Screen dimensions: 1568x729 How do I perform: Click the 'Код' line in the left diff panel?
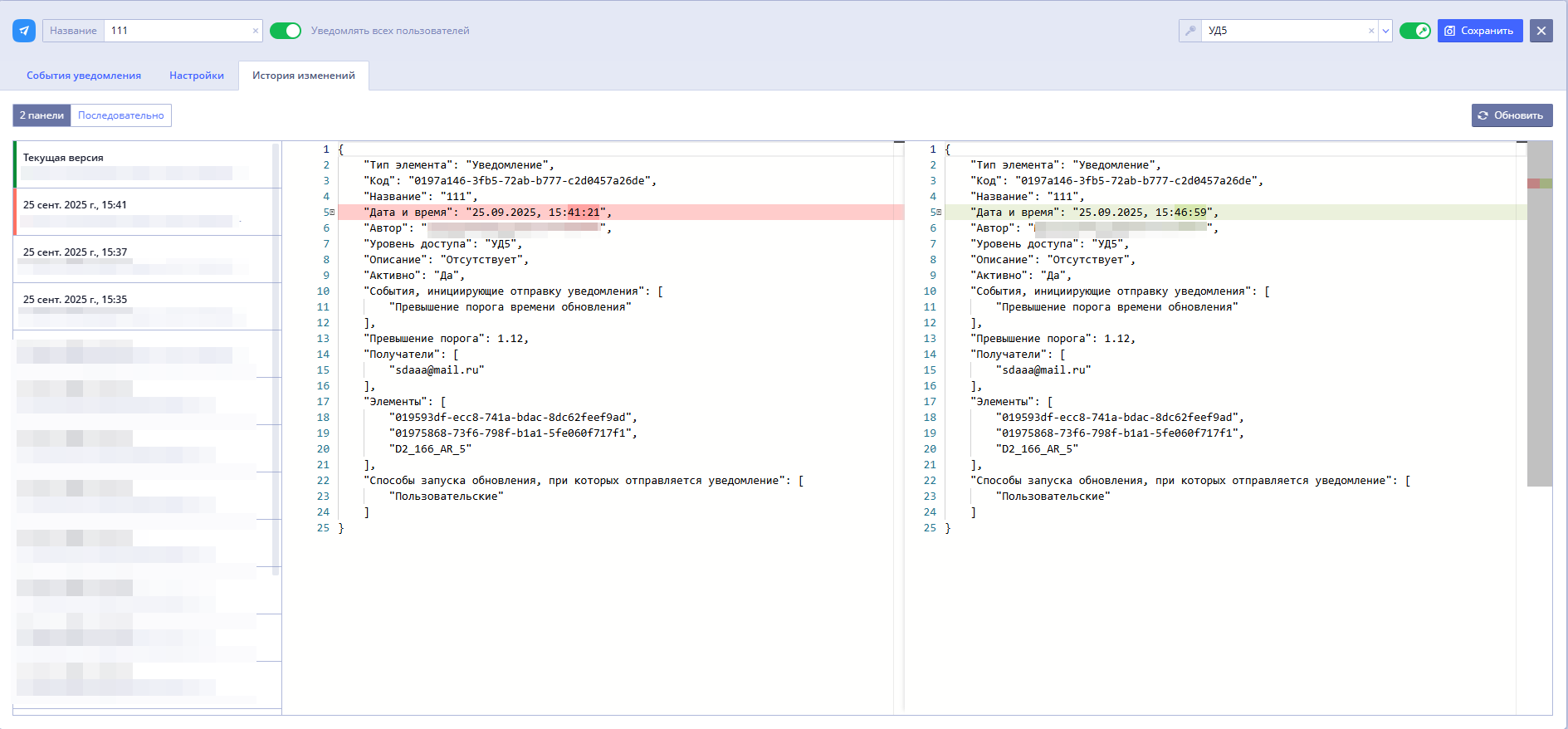tap(510, 181)
